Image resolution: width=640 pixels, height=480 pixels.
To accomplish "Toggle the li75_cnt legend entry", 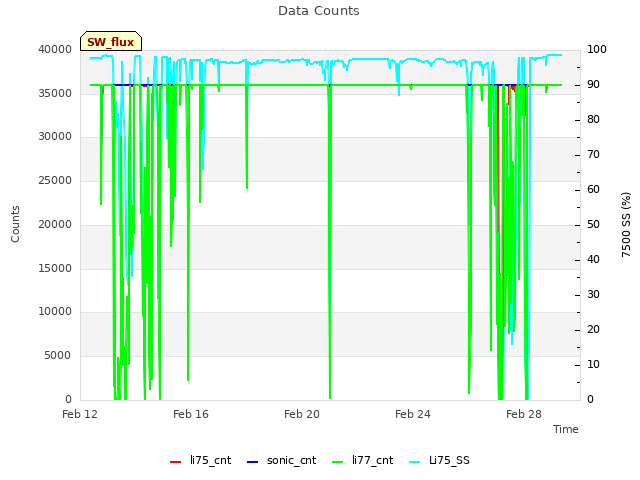I will tap(200, 460).
